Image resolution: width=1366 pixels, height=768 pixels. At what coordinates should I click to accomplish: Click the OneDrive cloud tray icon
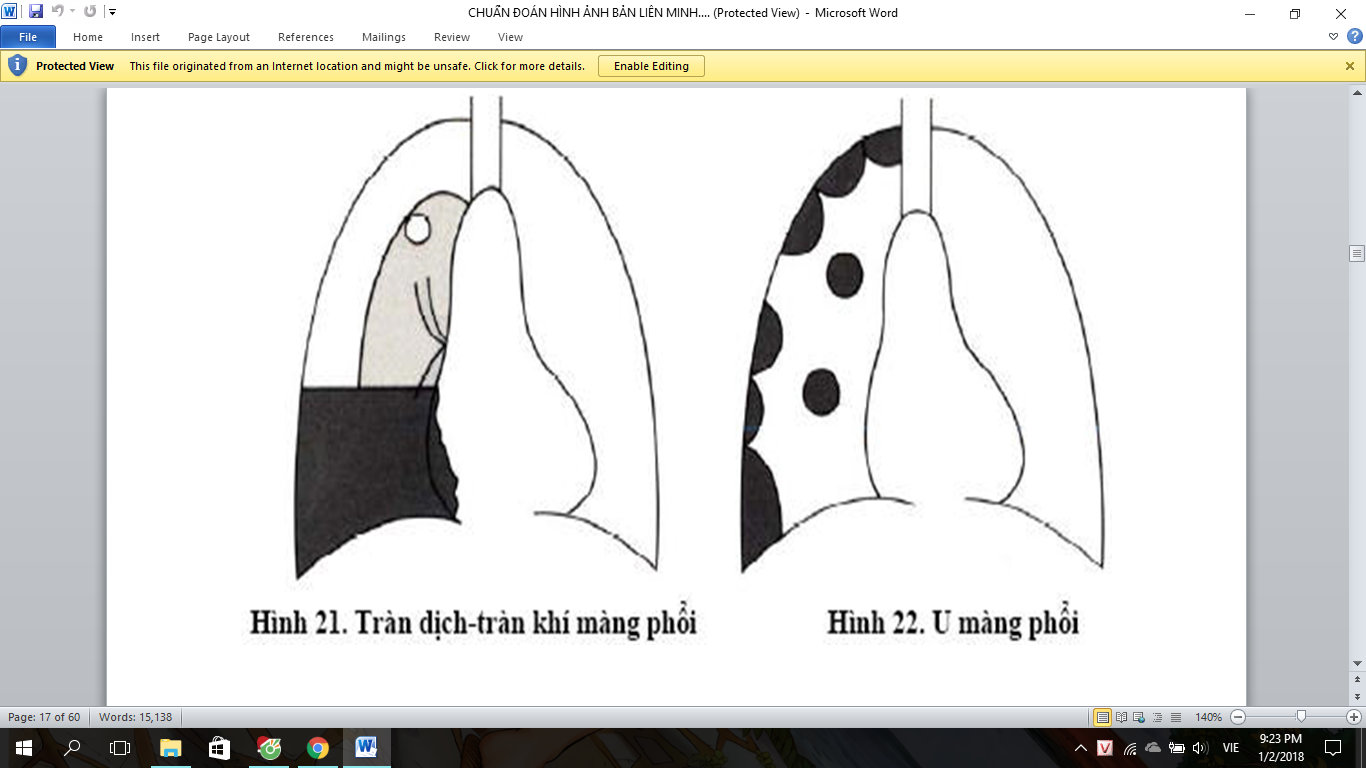[x=1153, y=748]
